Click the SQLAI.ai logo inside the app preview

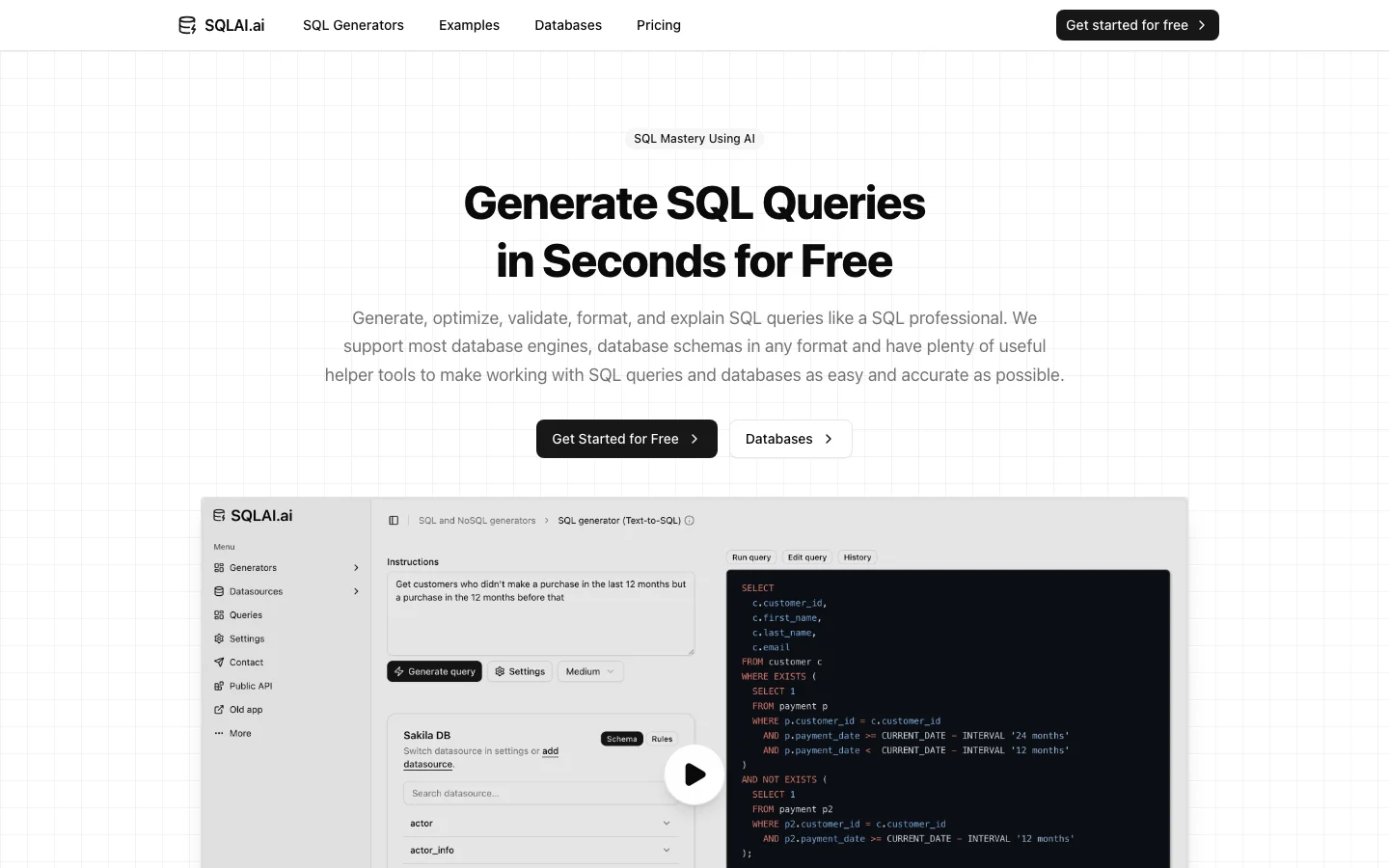pos(253,516)
